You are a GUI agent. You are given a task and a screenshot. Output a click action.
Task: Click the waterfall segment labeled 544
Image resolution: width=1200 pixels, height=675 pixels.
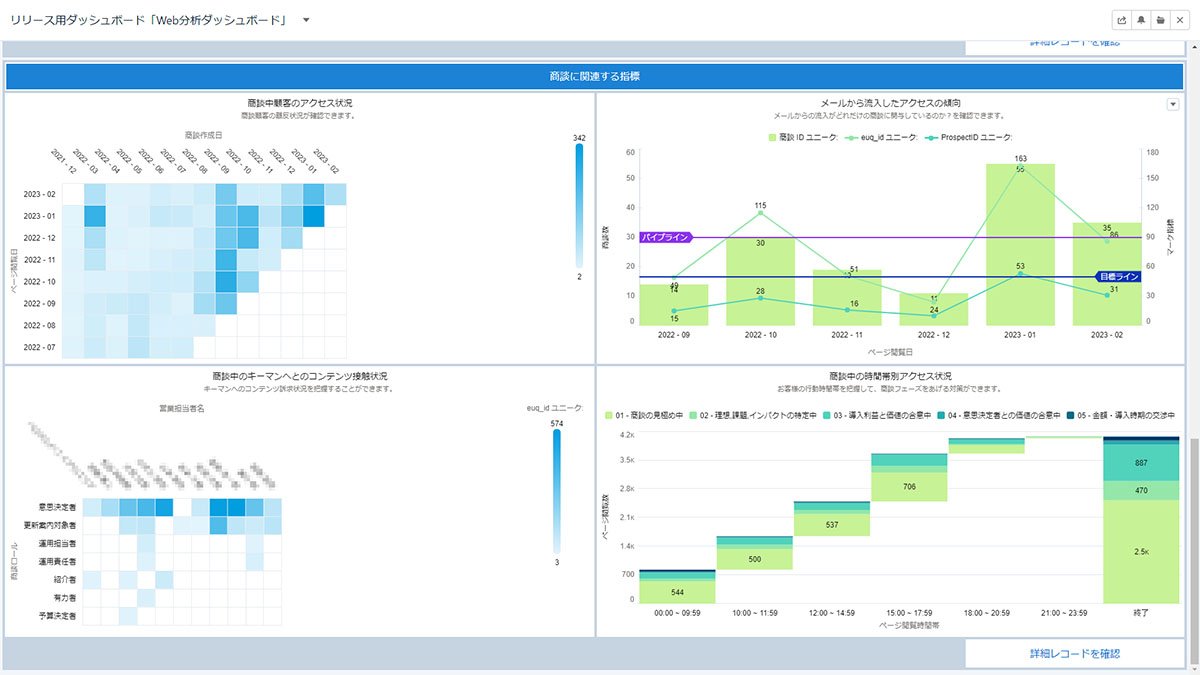(x=678, y=590)
